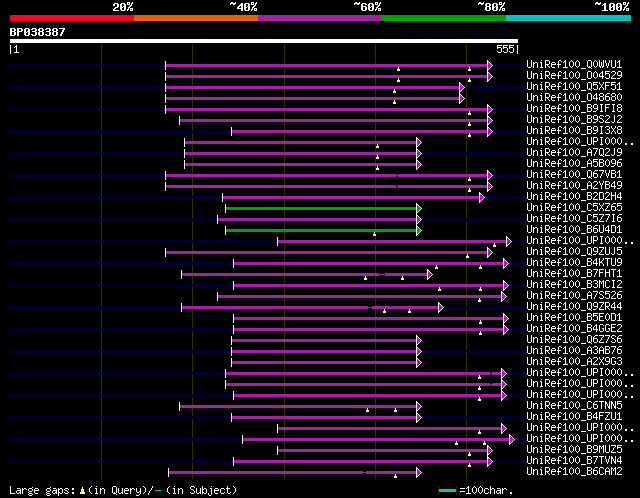Image resolution: width=640 pixels, height=498 pixels.
Task: Click the purple alignment bar for UniRef100_B9I3X8
Action: [360, 131]
